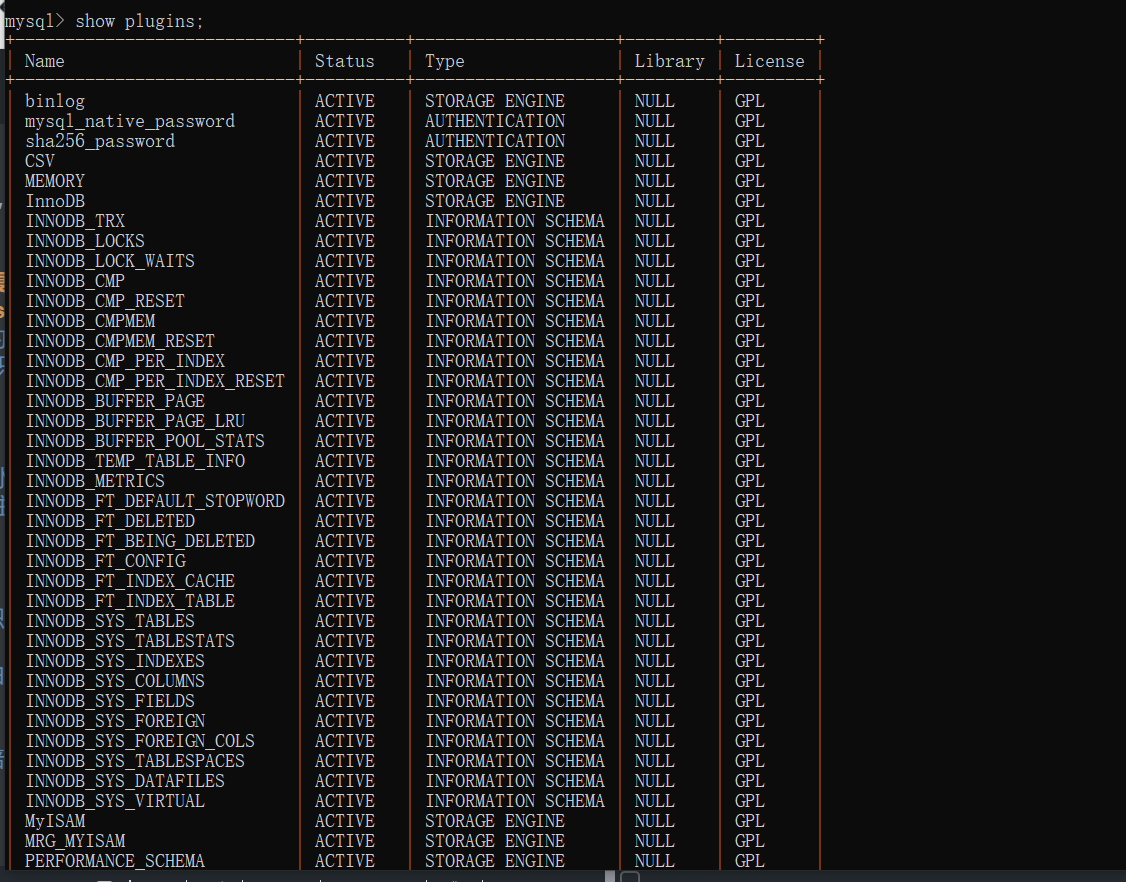Click the MEMORY plugin name
This screenshot has height=882, width=1126.
tap(55, 182)
